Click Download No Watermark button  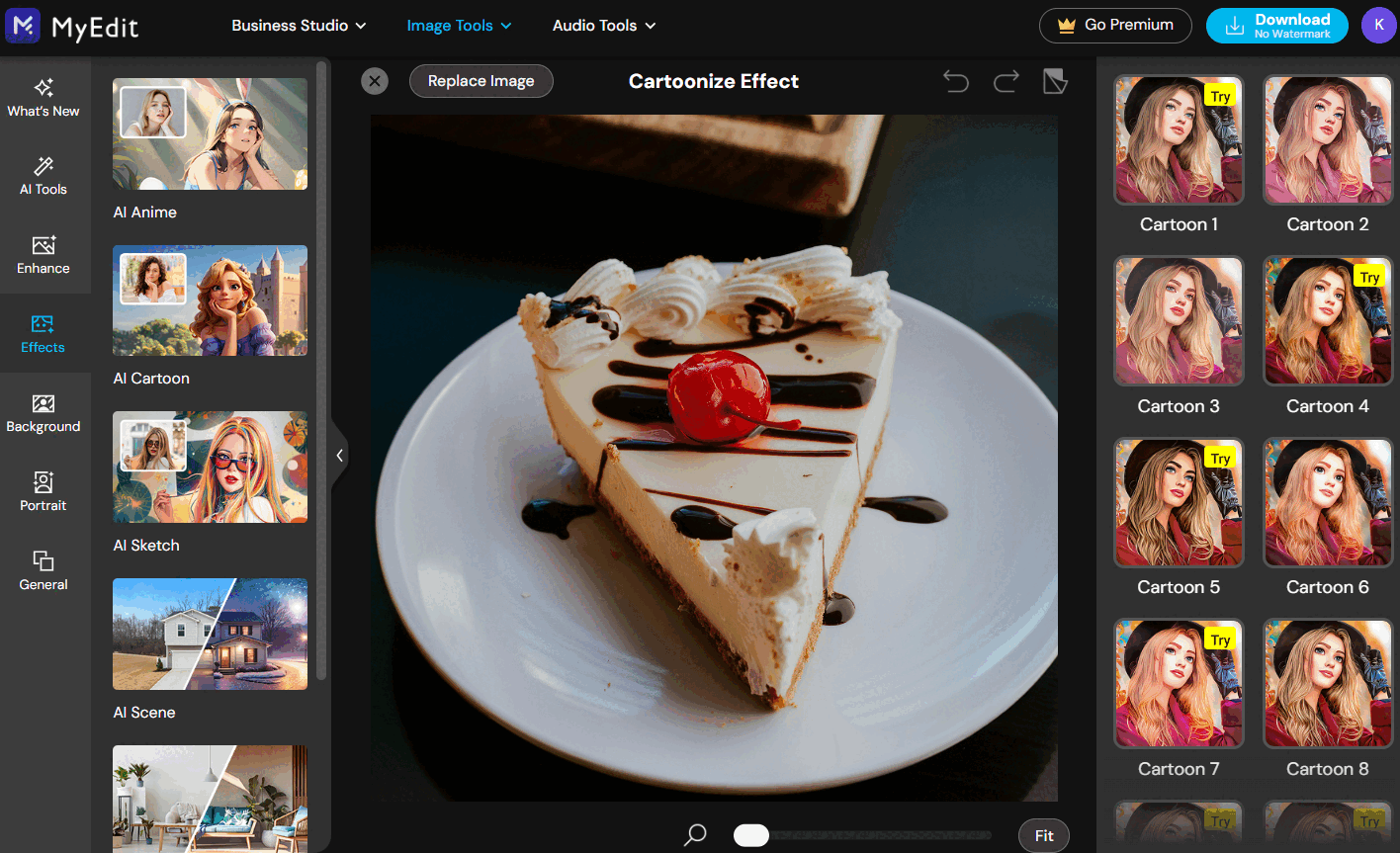1276,26
